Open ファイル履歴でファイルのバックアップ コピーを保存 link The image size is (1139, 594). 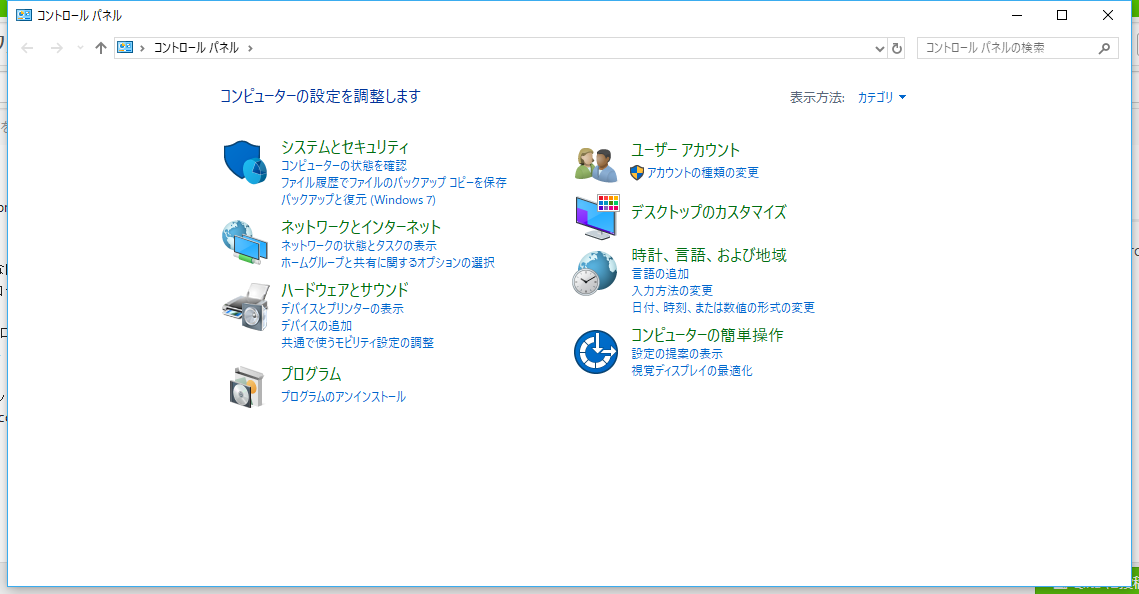pos(394,183)
